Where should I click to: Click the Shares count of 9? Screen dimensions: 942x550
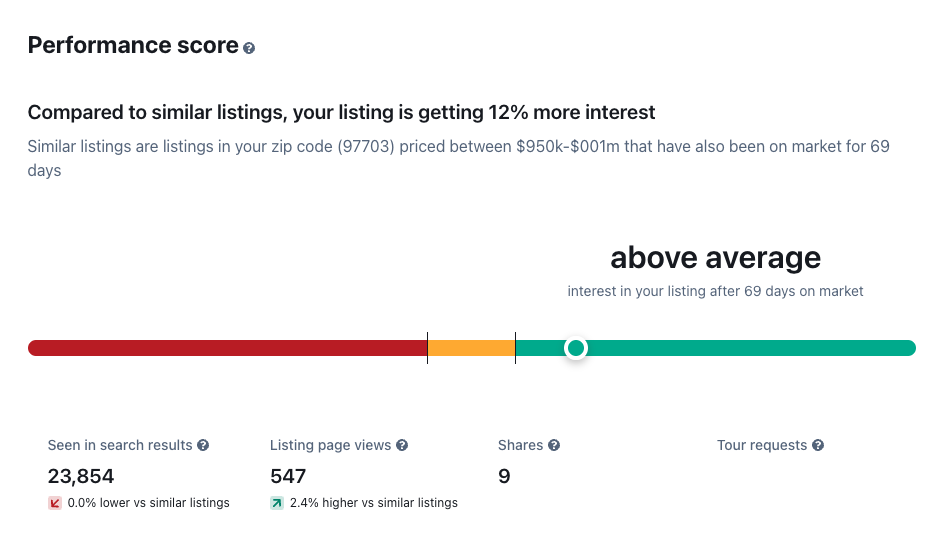[x=504, y=476]
